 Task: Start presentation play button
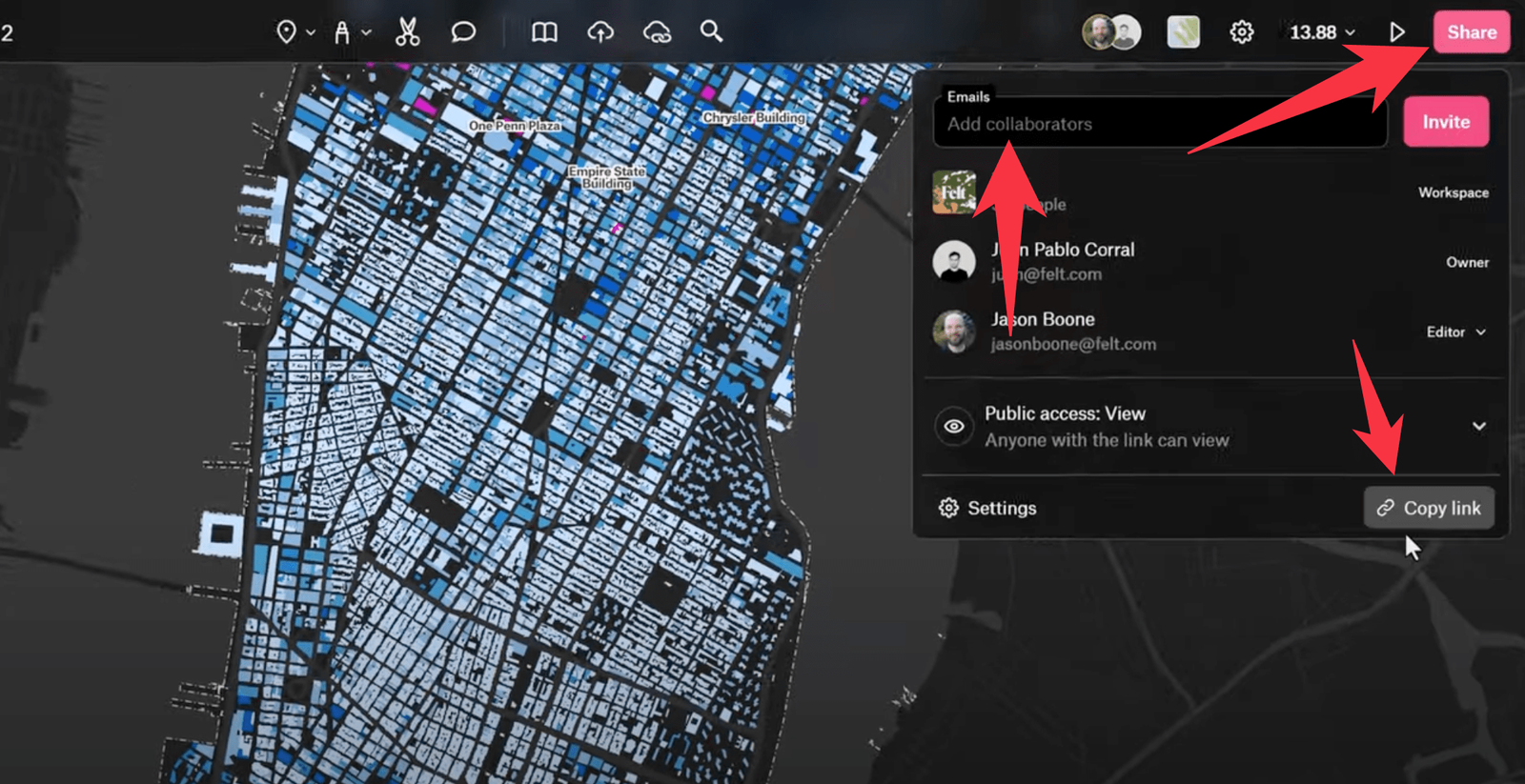pos(1397,32)
